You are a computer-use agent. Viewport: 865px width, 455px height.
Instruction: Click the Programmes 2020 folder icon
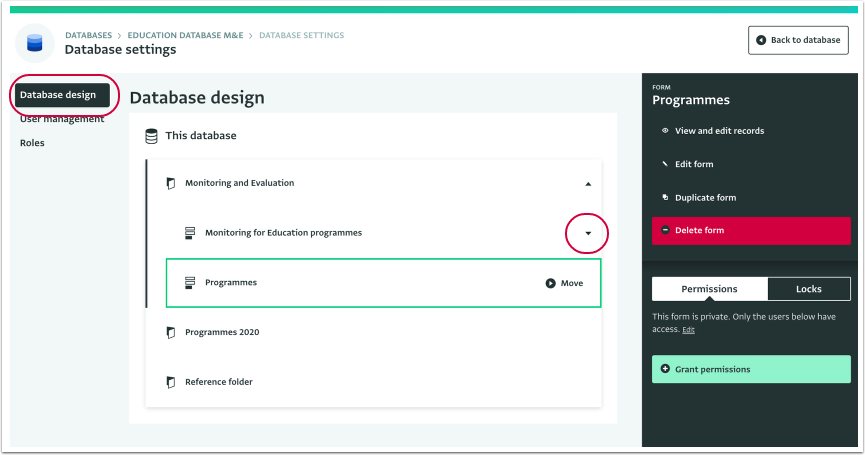point(171,333)
